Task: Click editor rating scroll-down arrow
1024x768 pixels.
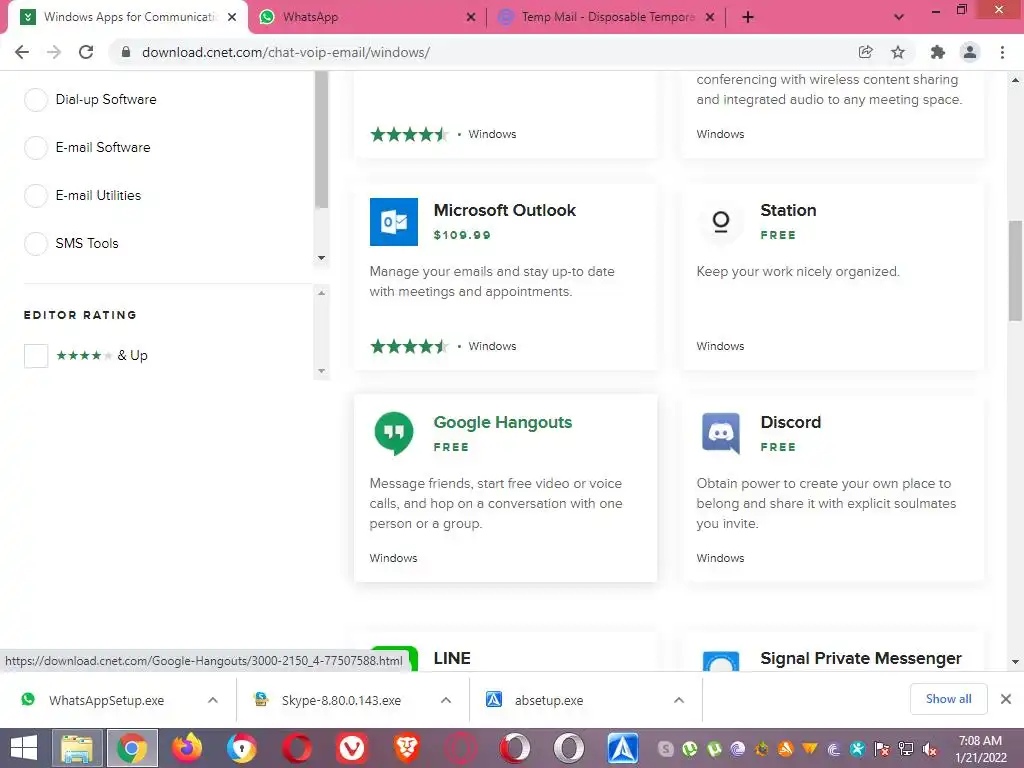Action: pyautogui.click(x=321, y=371)
